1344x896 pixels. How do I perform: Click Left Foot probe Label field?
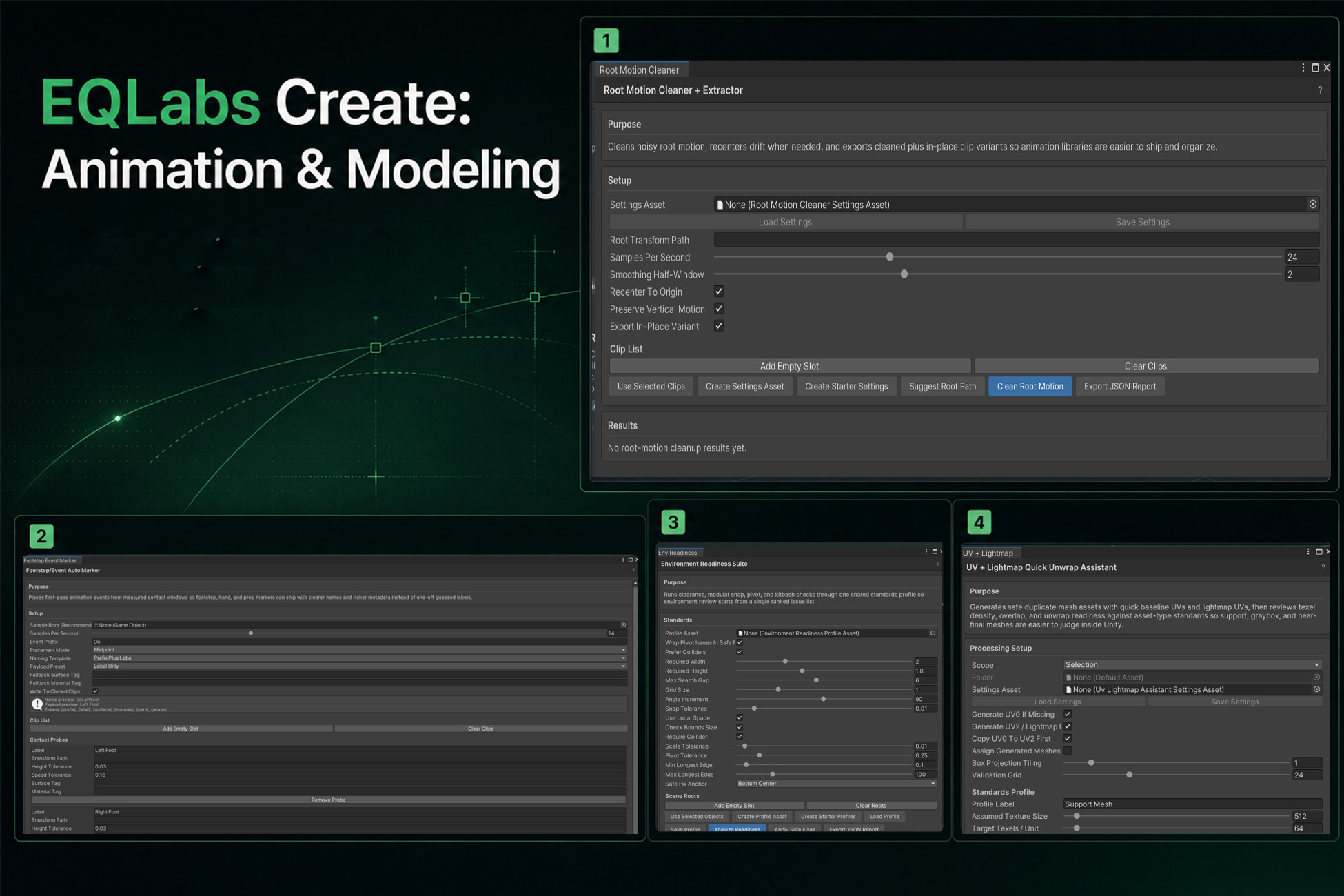(x=359, y=750)
